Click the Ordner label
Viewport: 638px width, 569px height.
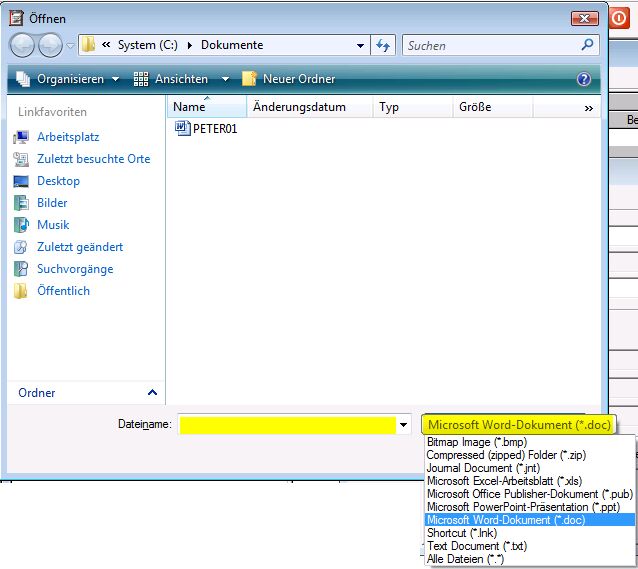click(x=37, y=393)
